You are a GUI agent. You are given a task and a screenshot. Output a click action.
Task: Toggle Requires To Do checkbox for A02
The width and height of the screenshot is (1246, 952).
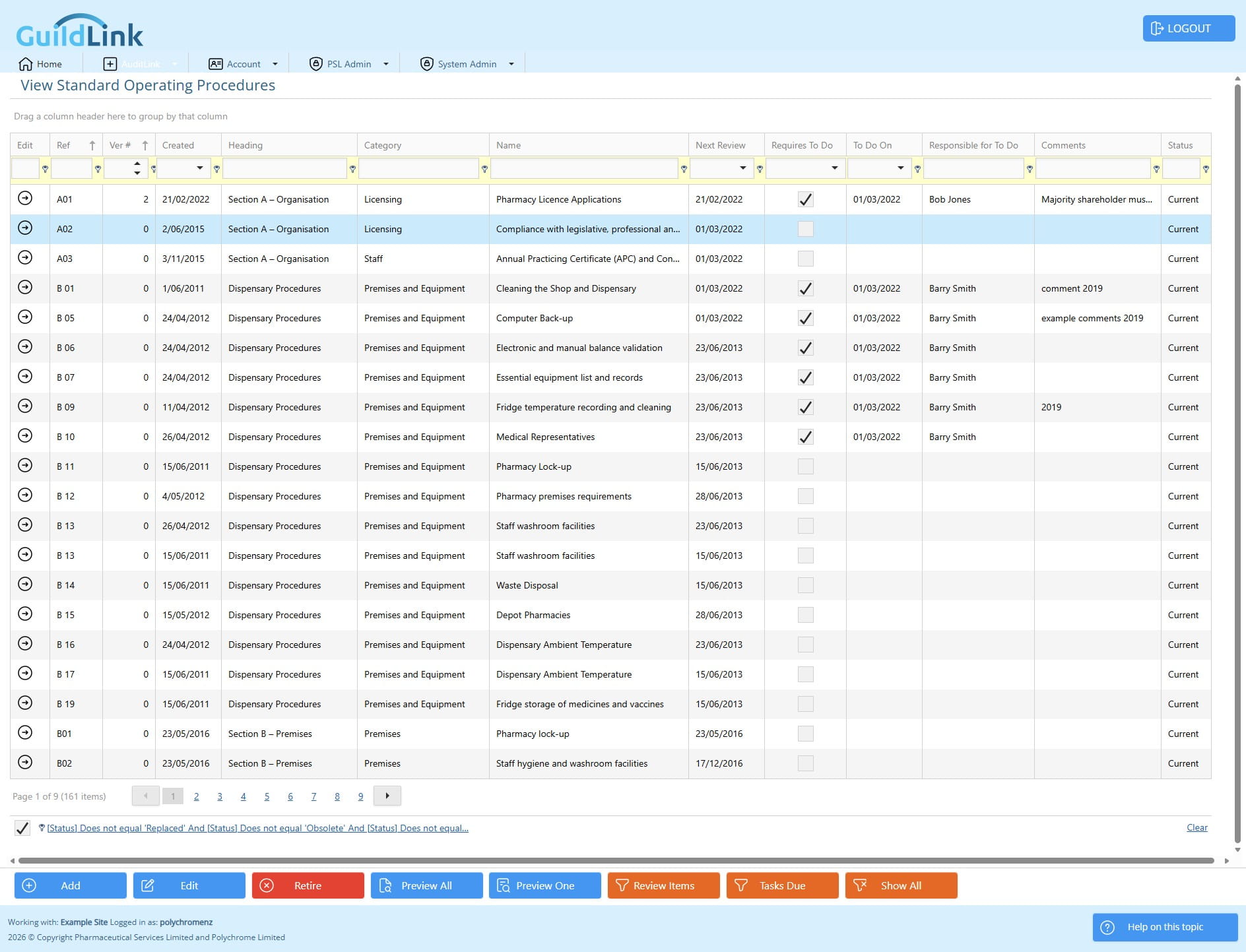click(805, 229)
